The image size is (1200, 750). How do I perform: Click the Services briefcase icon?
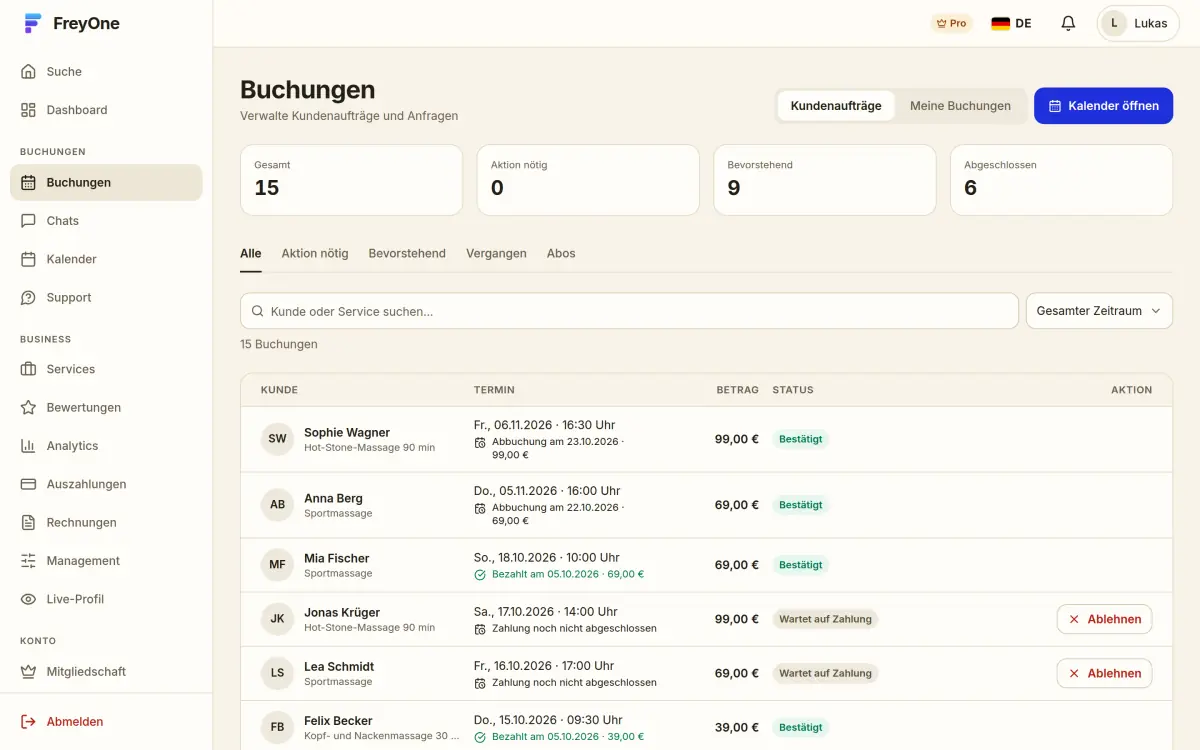pos(28,369)
